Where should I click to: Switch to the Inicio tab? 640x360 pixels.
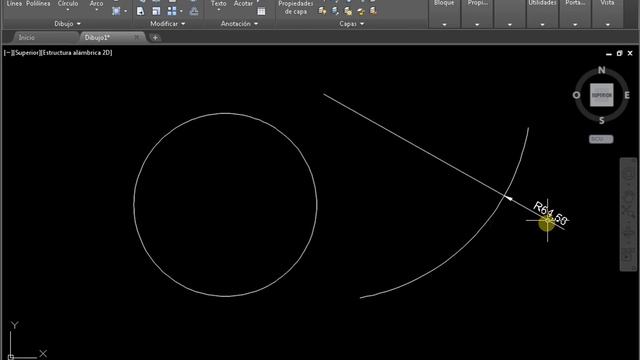point(27,38)
